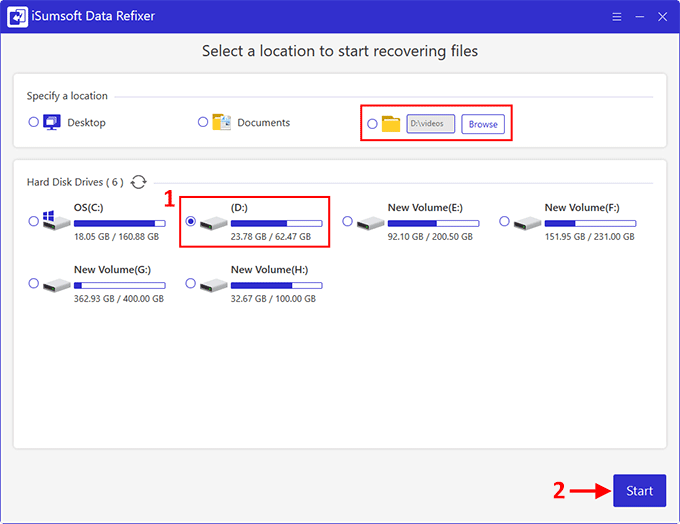Image resolution: width=680 pixels, height=524 pixels.
Task: Click the Start button
Action: pos(640,491)
